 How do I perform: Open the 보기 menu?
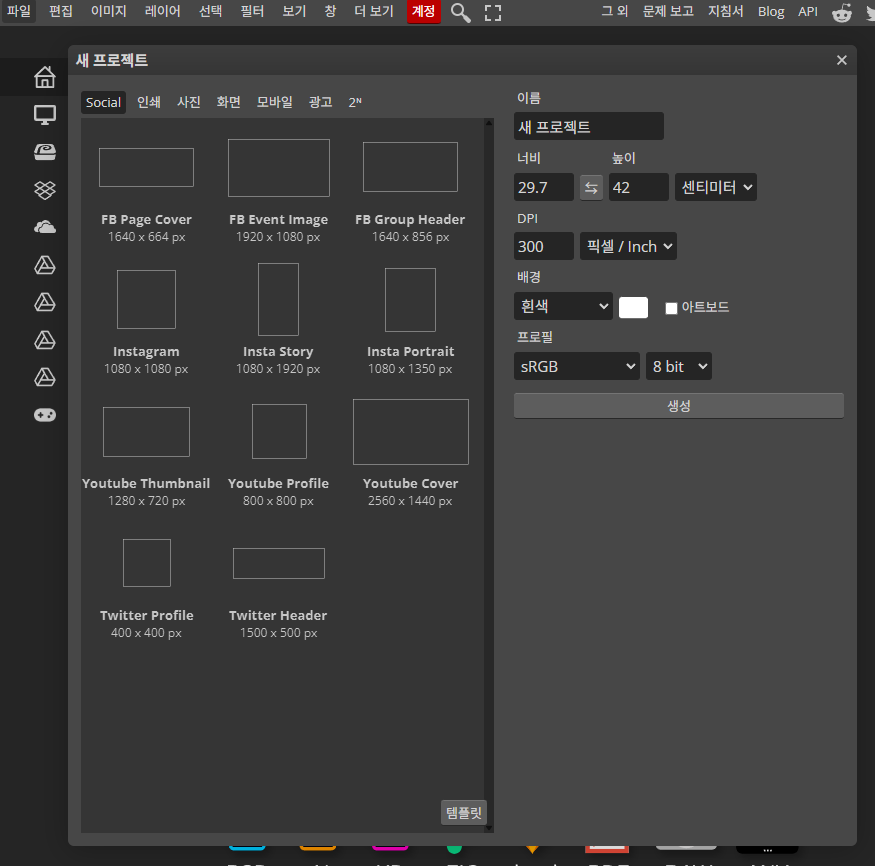click(x=294, y=11)
